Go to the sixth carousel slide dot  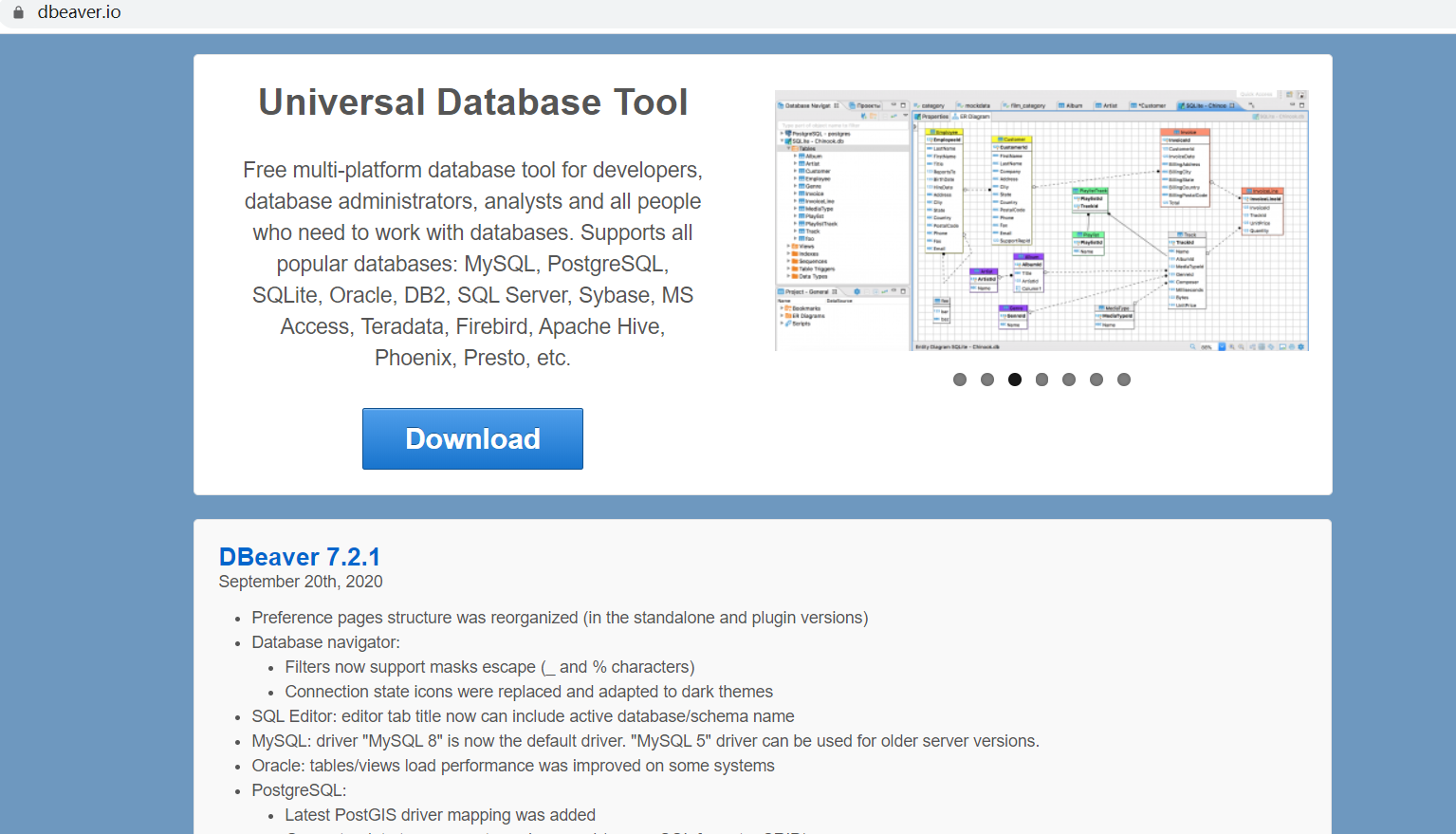tap(1097, 380)
